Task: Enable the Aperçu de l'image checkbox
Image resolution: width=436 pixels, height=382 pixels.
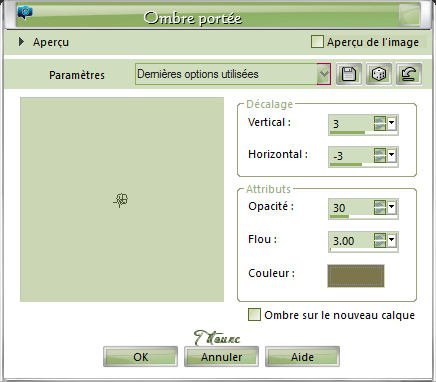Action: point(317,42)
